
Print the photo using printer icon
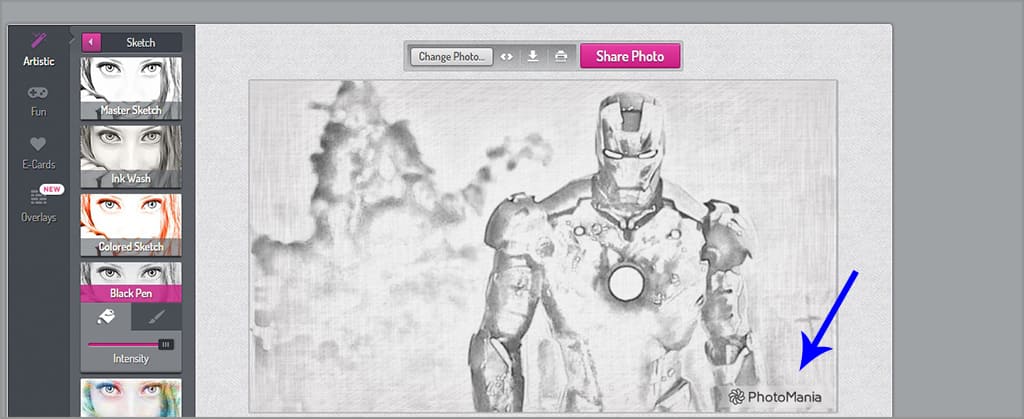click(x=561, y=56)
